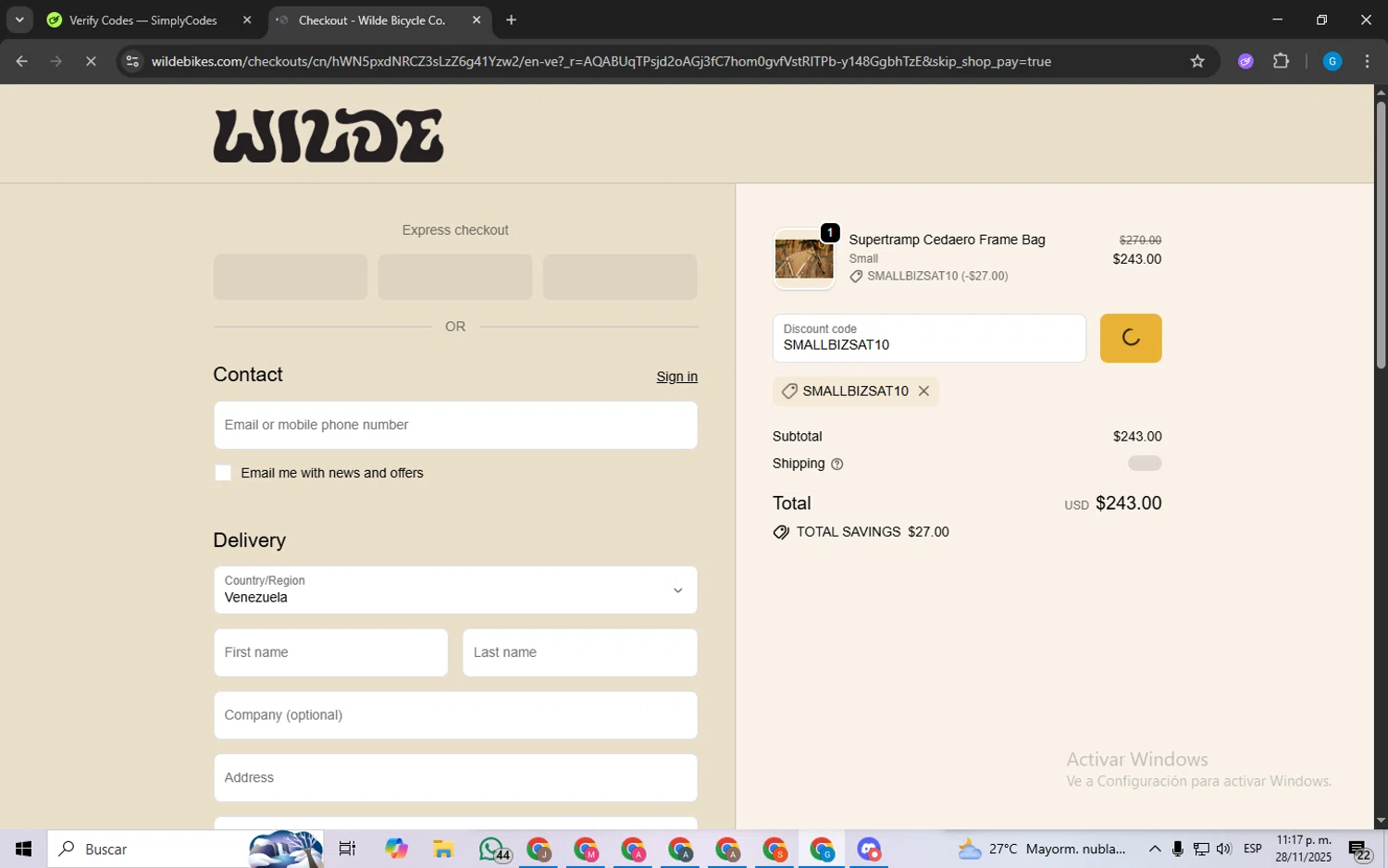The height and width of the screenshot is (868, 1388).
Task: Open the Chrome three-dot menu
Action: coord(1367,61)
